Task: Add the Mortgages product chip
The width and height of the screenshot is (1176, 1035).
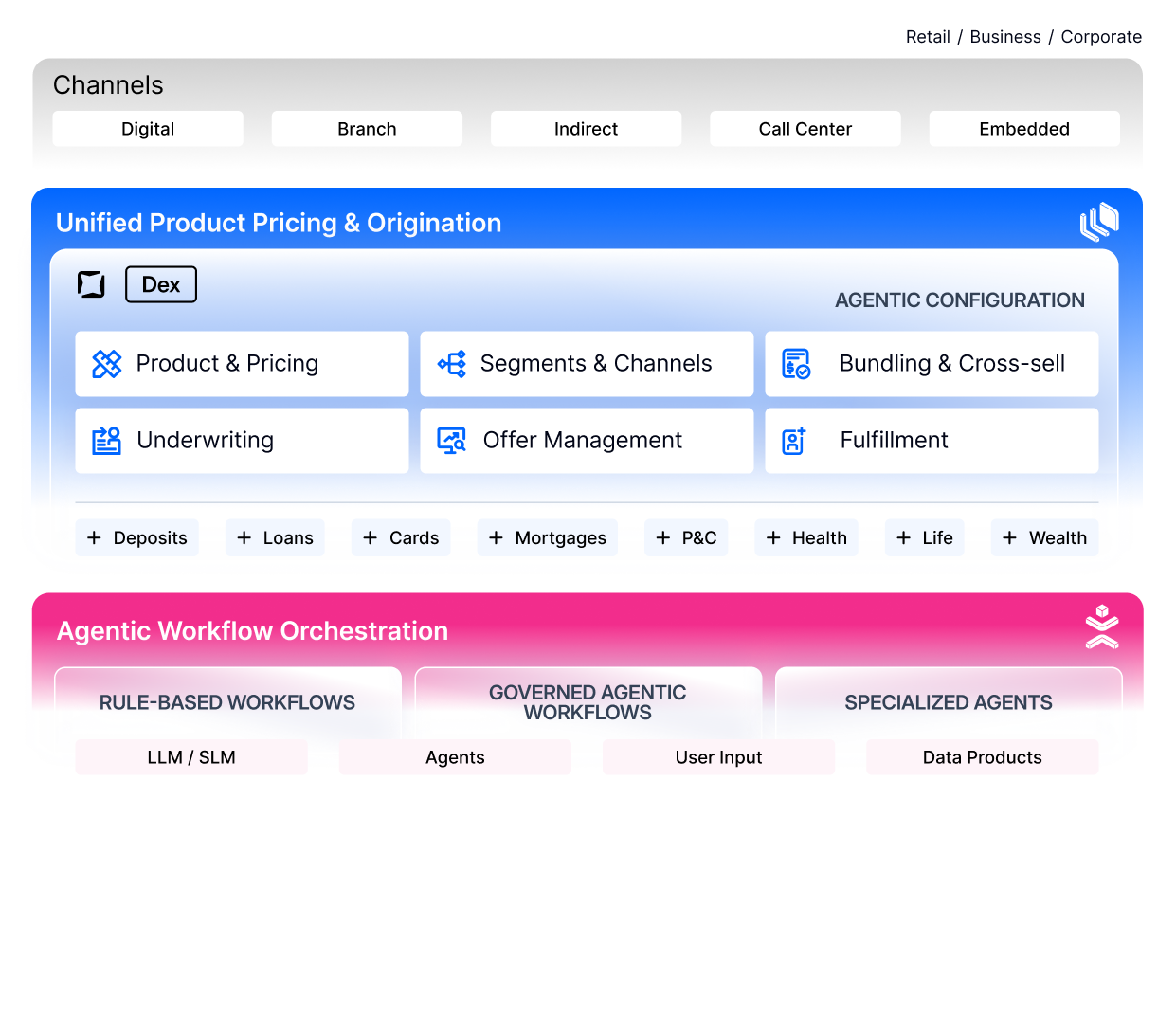Action: [x=548, y=538]
